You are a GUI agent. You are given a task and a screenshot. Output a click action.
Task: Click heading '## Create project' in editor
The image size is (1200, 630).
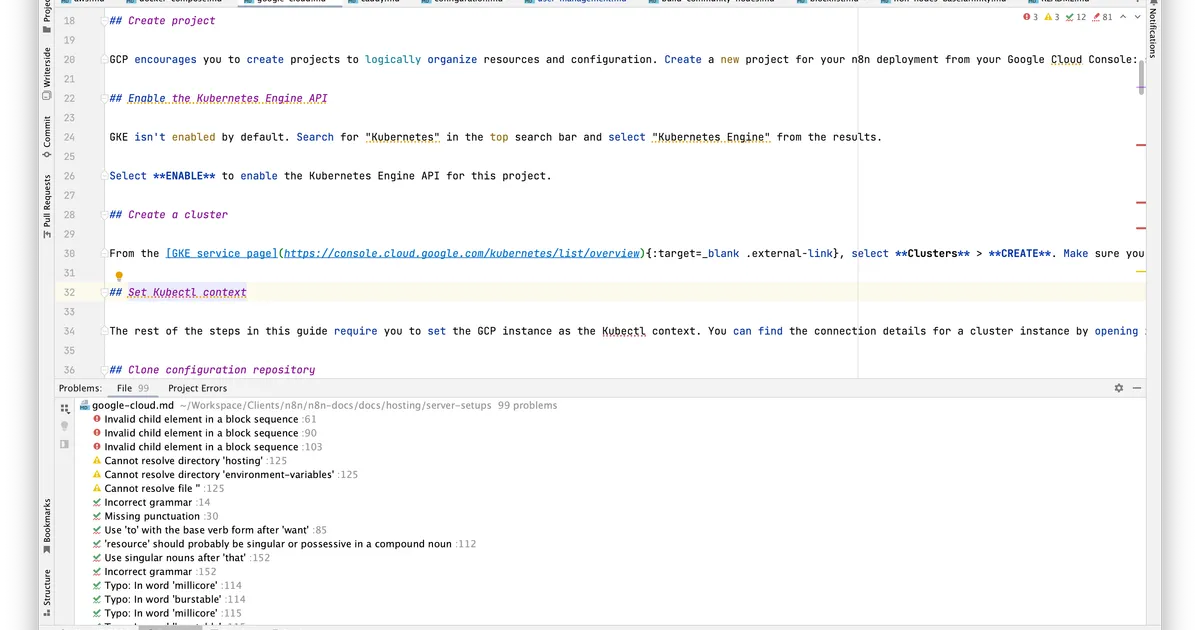pyautogui.click(x=162, y=20)
